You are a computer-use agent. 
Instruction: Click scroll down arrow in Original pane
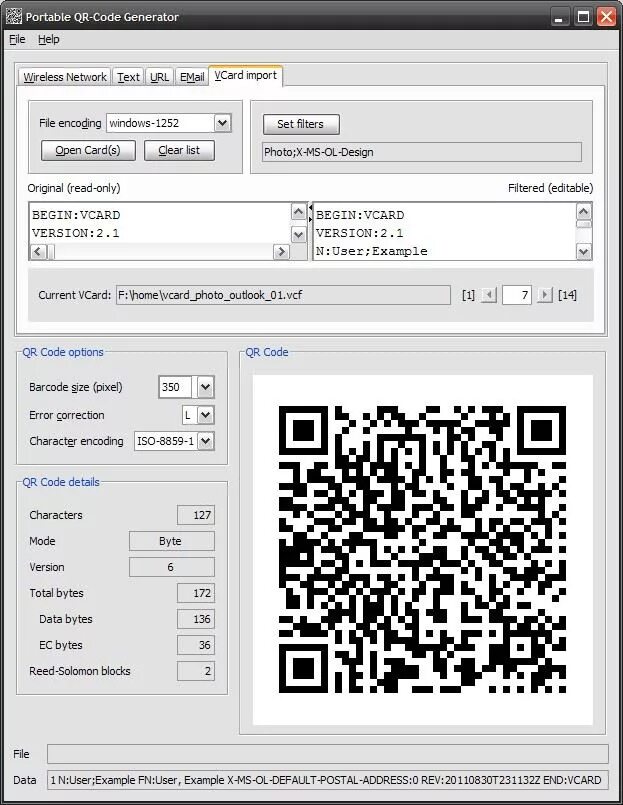tap(298, 235)
